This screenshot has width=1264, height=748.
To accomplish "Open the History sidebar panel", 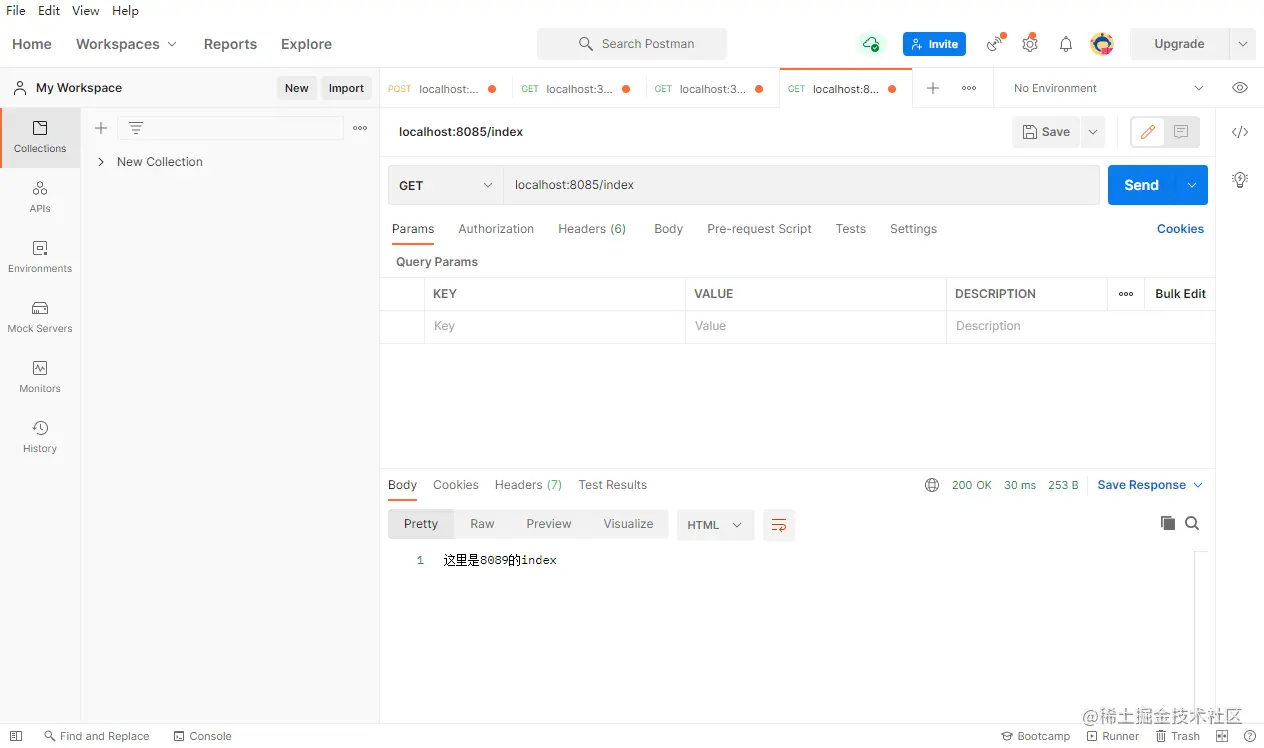I will pyautogui.click(x=40, y=437).
